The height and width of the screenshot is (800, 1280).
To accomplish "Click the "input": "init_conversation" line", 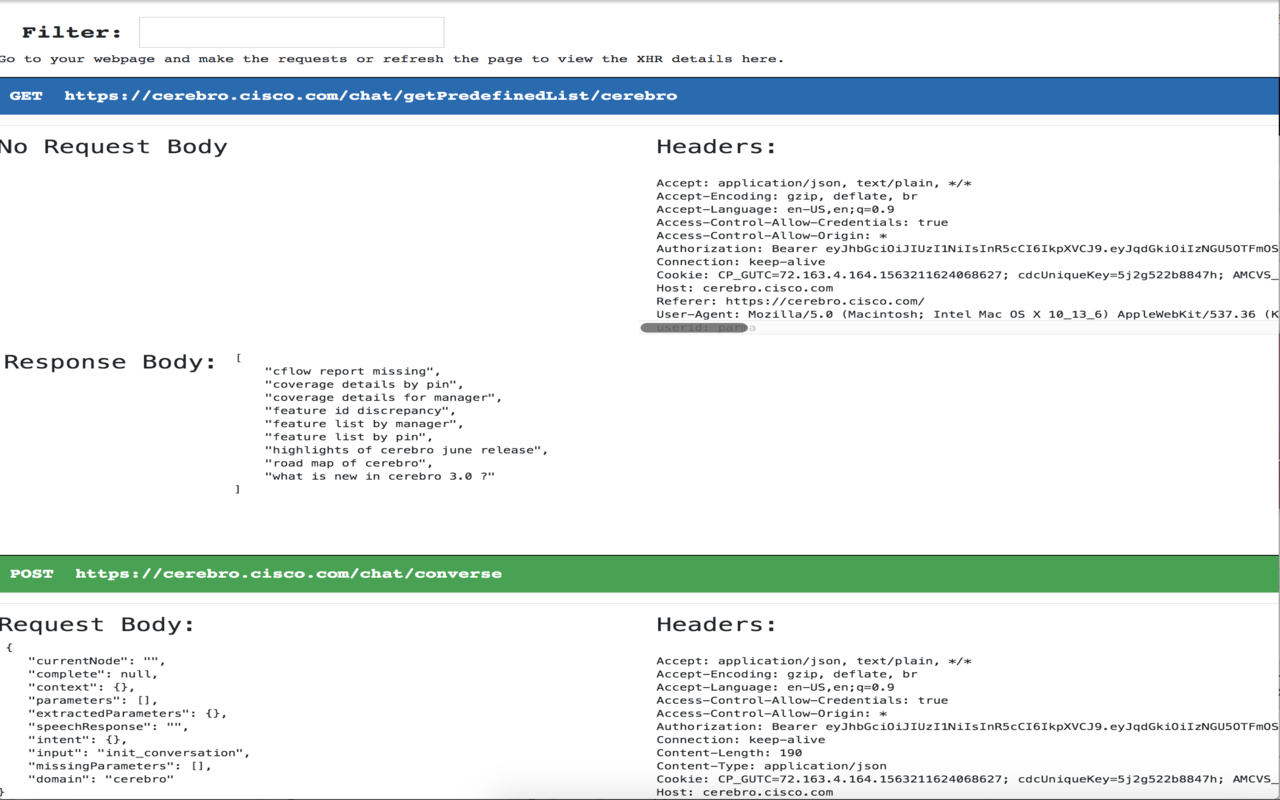I will 139,752.
